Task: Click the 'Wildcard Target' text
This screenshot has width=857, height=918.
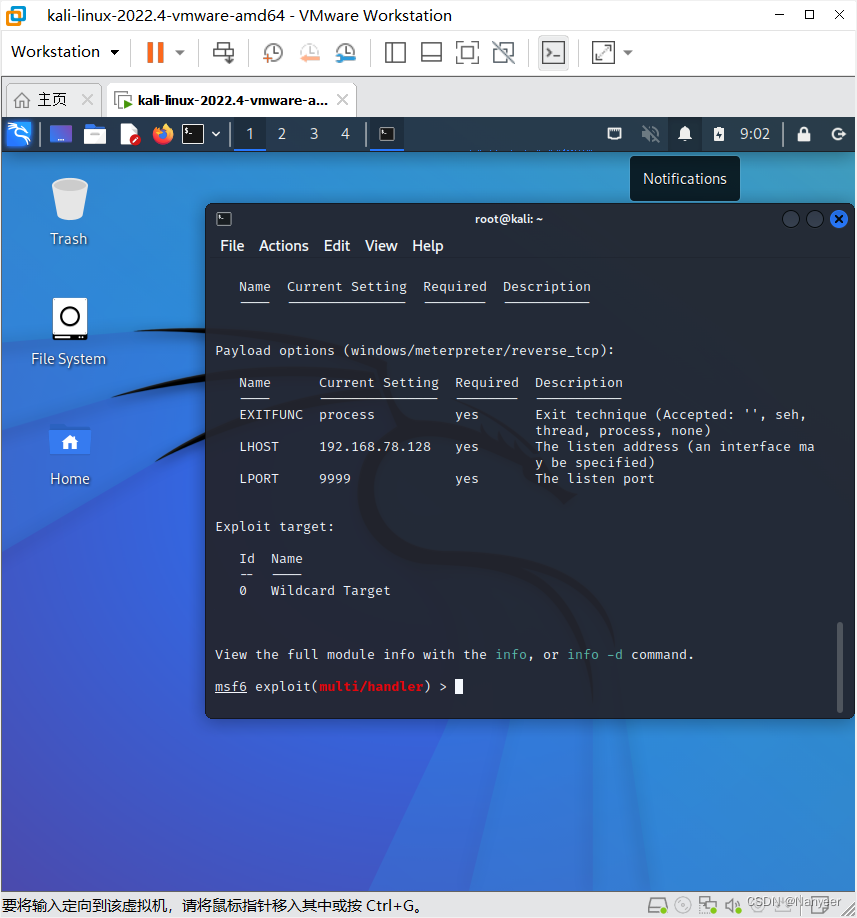Action: click(x=330, y=591)
